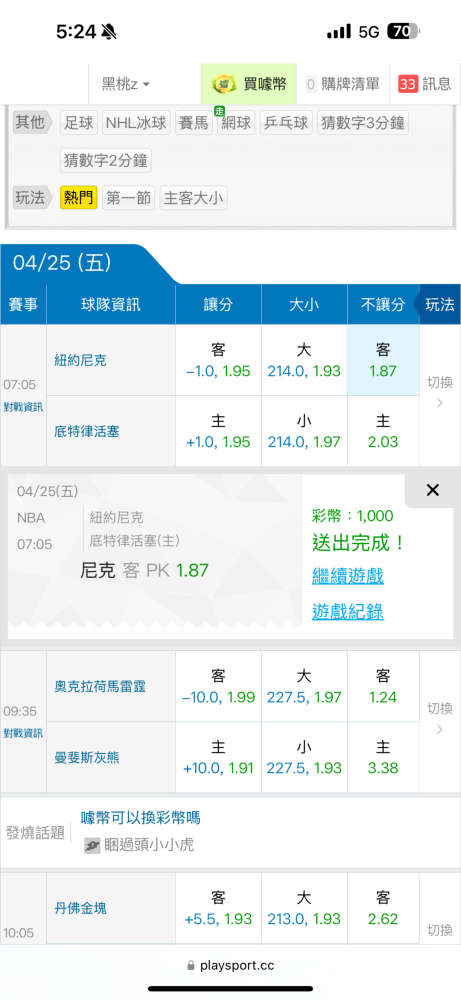Pick 雷霆 spread 客 -10.0, 1.99

[218, 686]
